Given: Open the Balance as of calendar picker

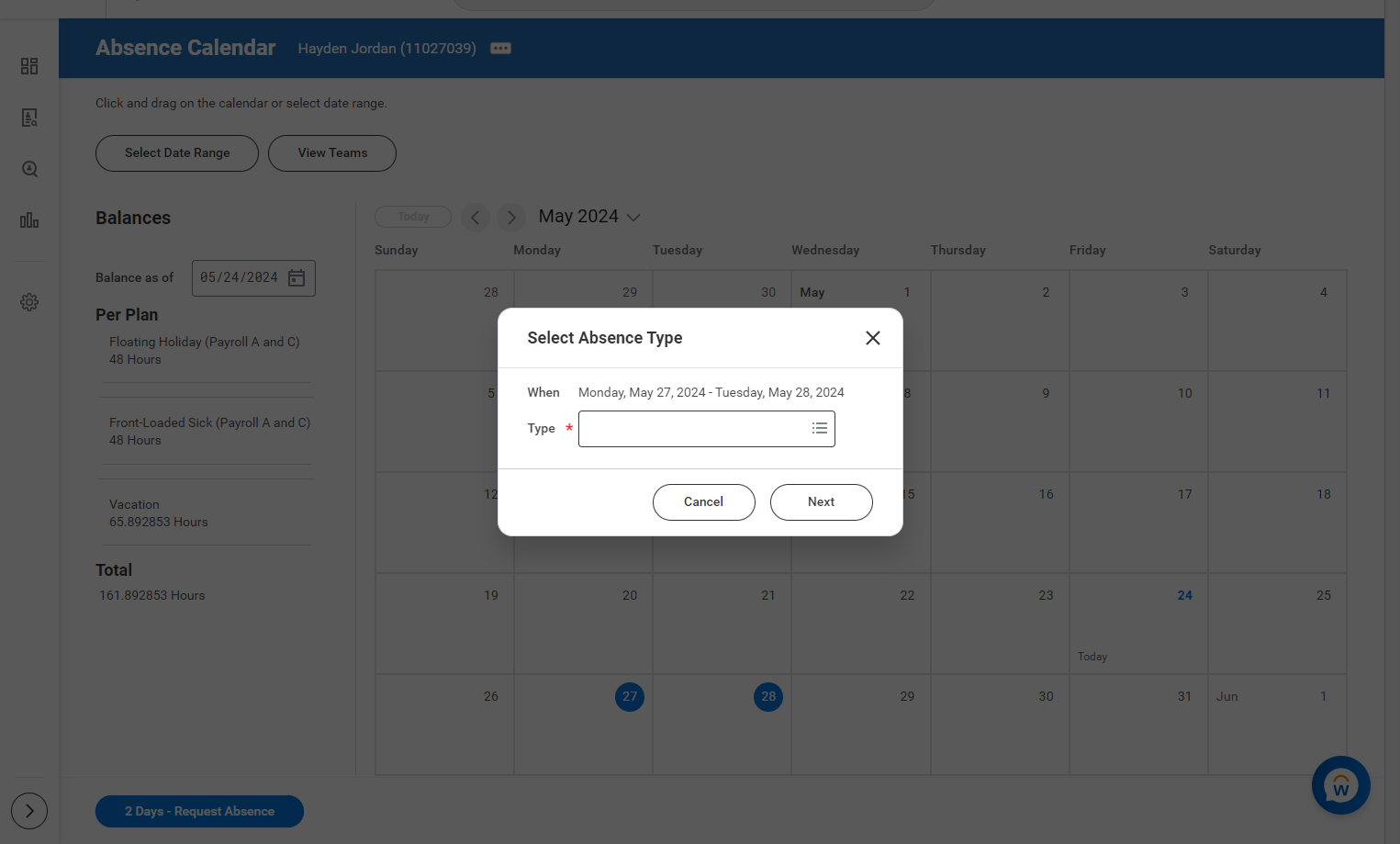Looking at the screenshot, I should tap(297, 278).
